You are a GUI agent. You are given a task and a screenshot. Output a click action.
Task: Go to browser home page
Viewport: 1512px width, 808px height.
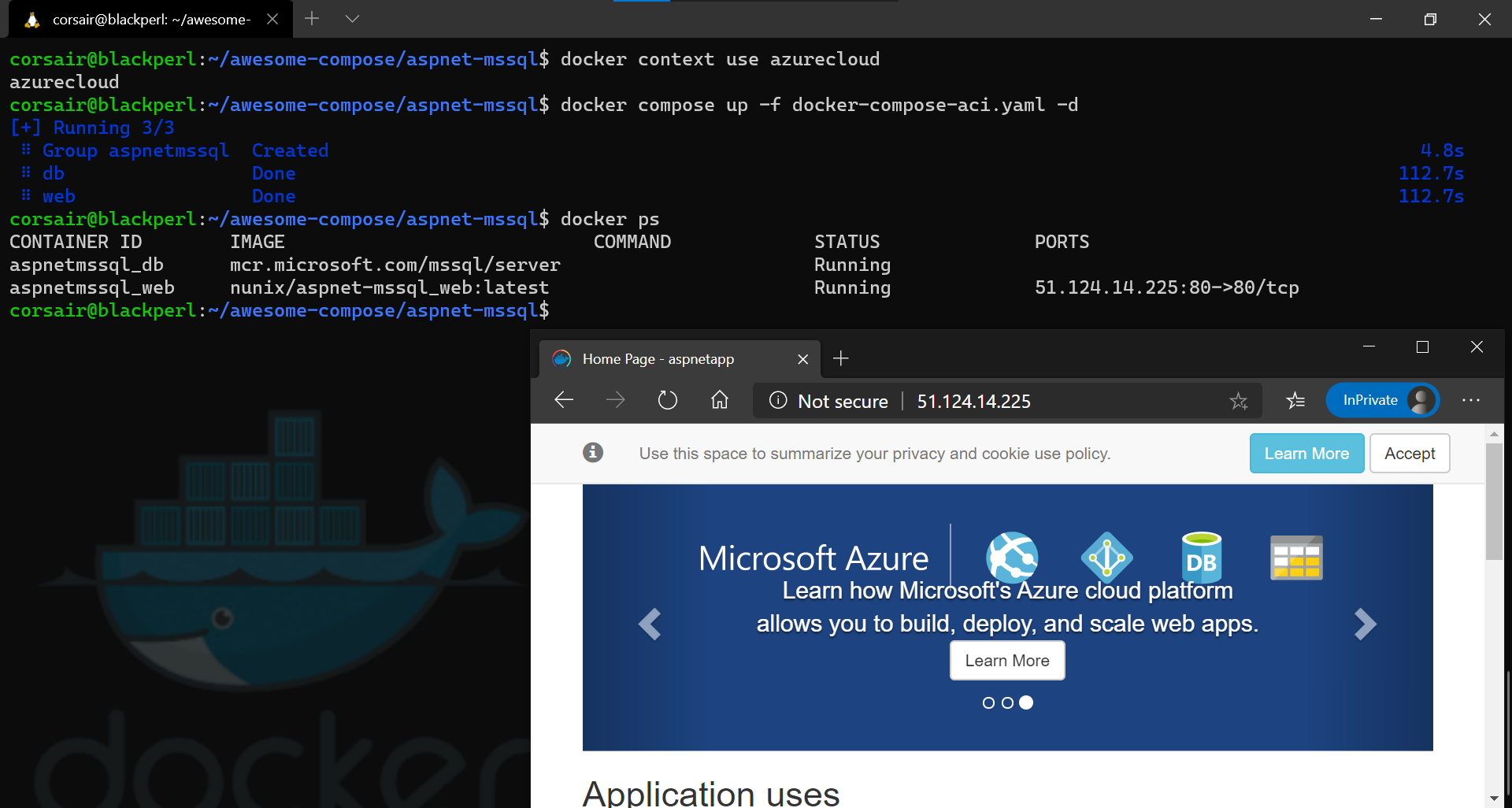pos(719,401)
